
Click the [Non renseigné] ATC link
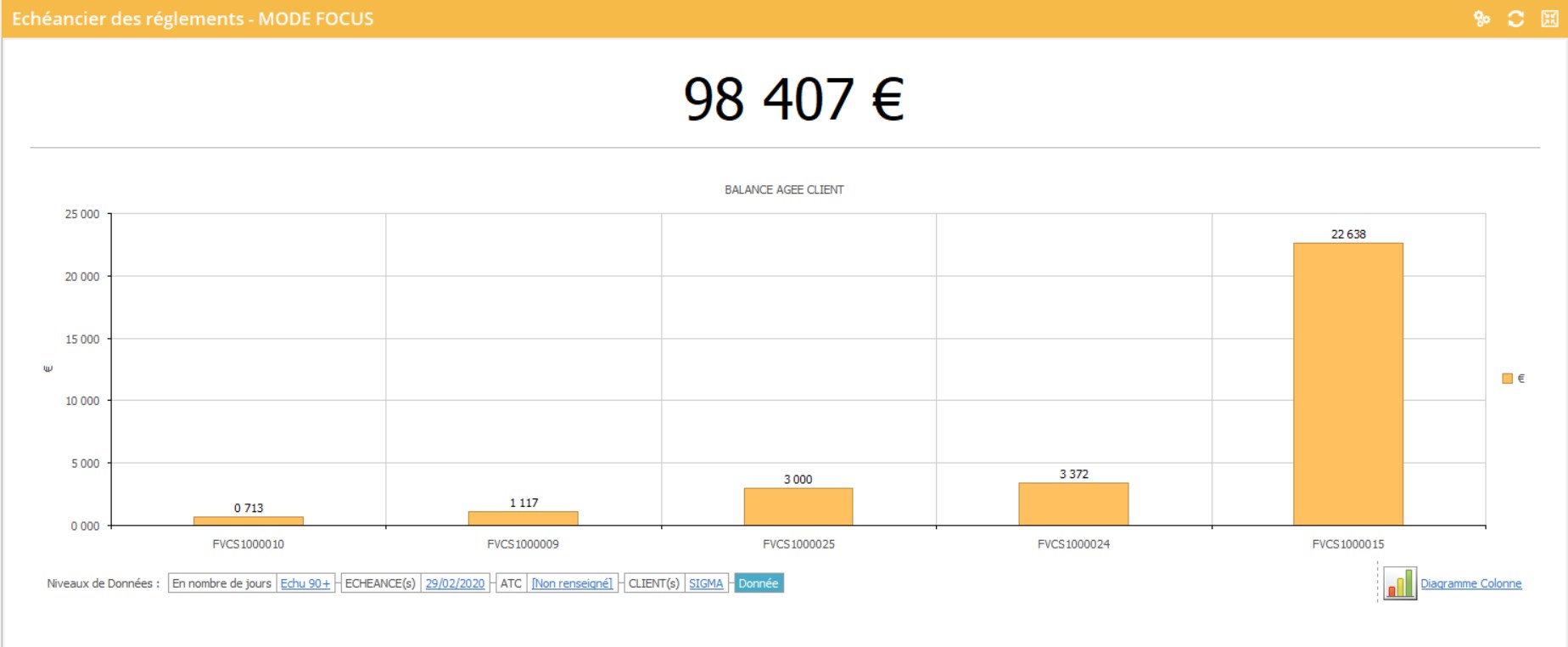click(x=571, y=584)
